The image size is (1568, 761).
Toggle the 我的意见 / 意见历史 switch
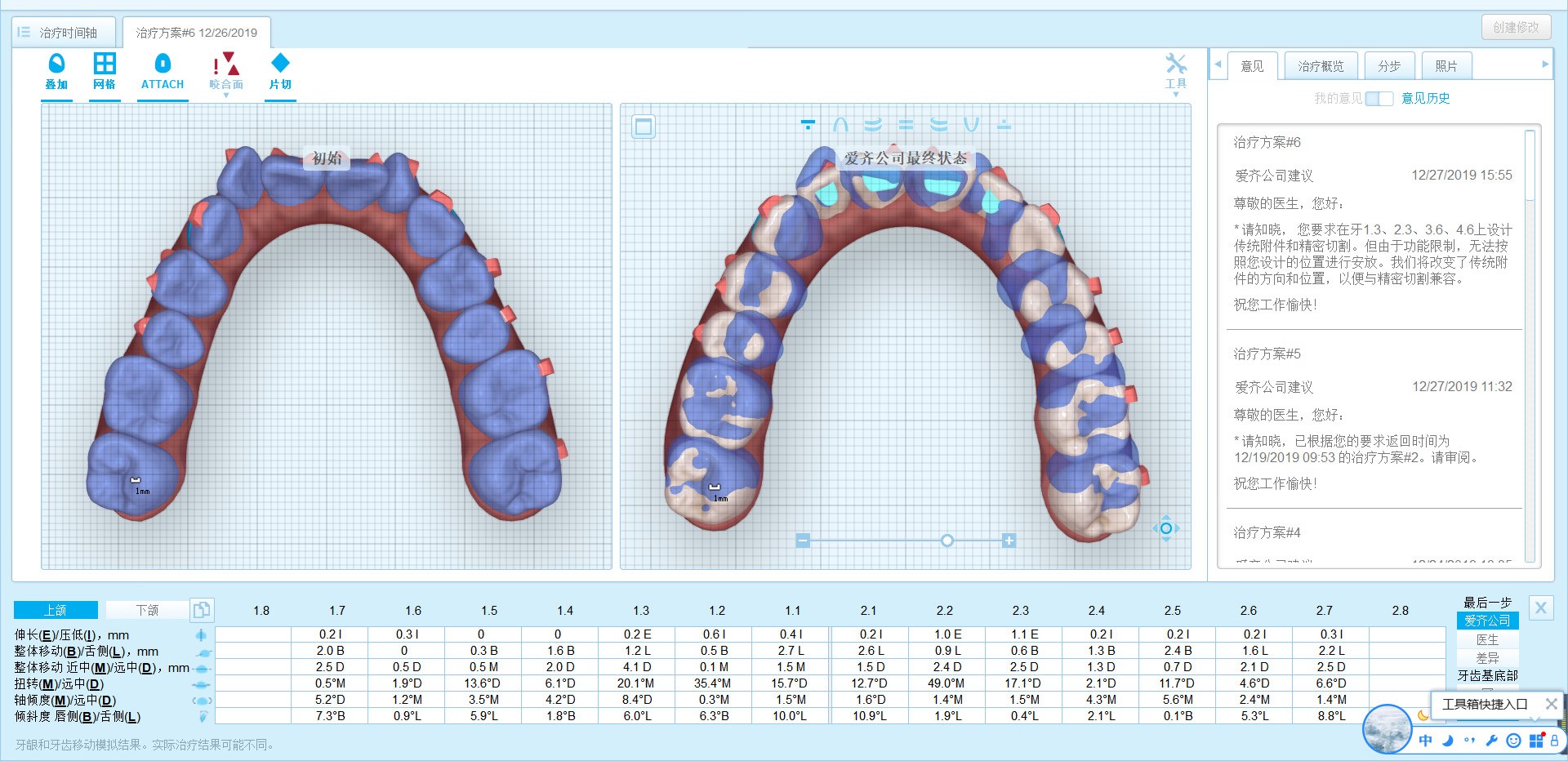coord(1379,99)
